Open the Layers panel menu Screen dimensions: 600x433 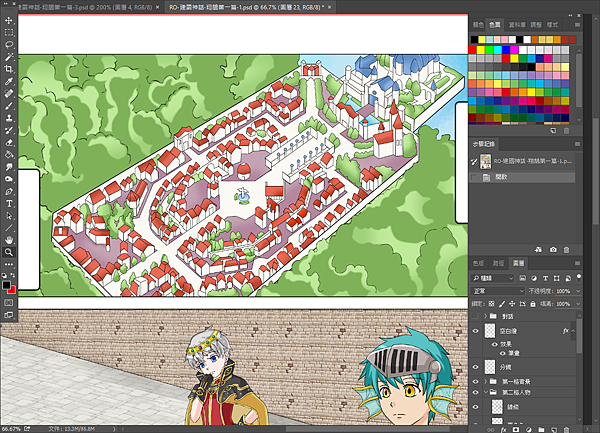577,263
